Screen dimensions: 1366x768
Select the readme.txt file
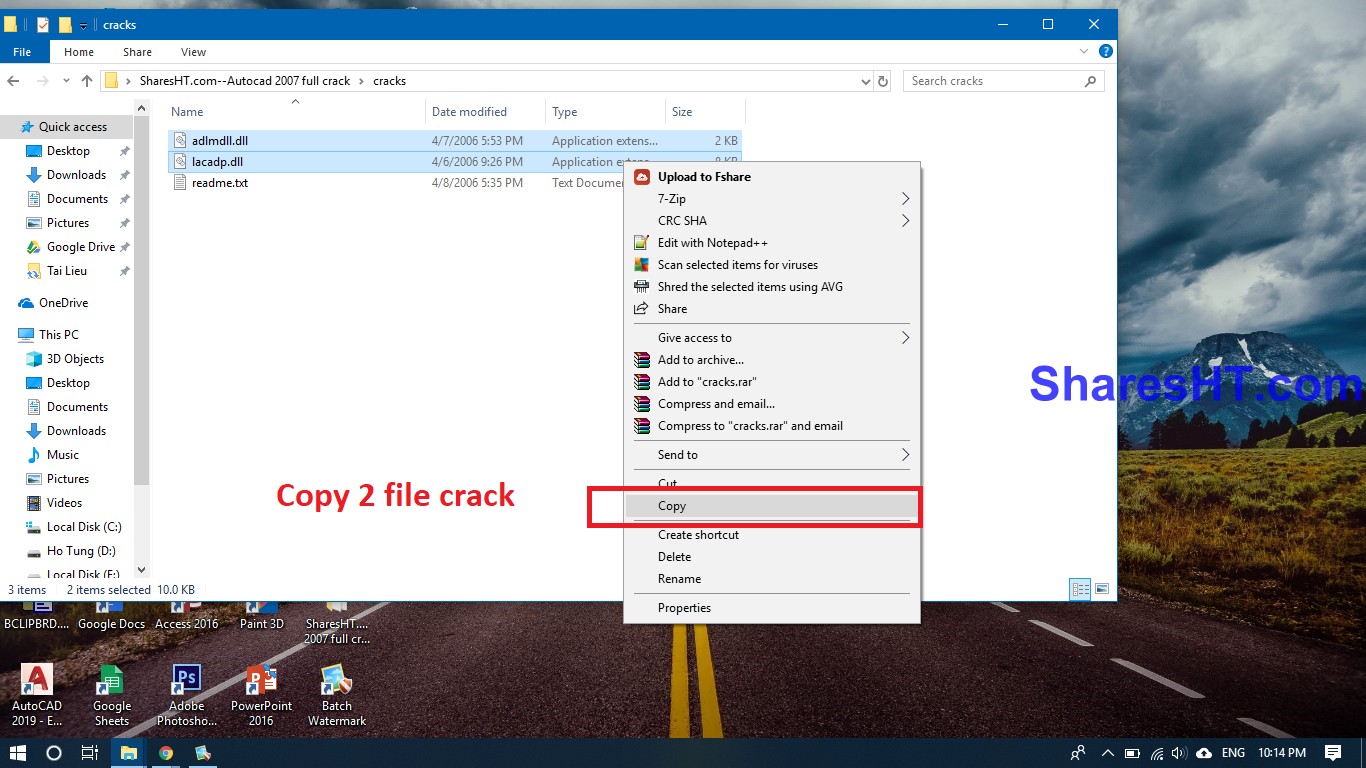(220, 183)
